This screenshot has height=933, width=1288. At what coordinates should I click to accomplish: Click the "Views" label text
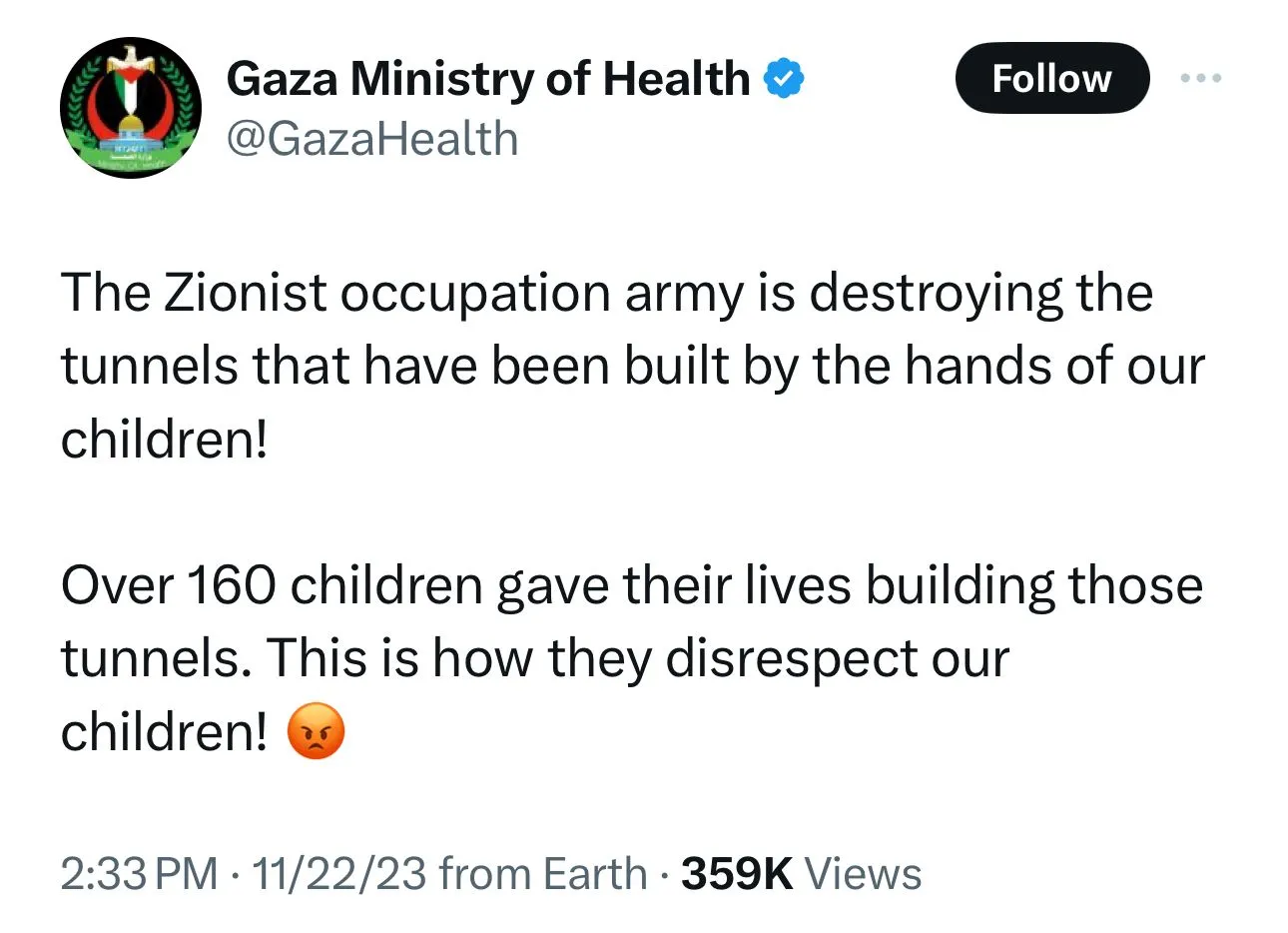(863, 874)
